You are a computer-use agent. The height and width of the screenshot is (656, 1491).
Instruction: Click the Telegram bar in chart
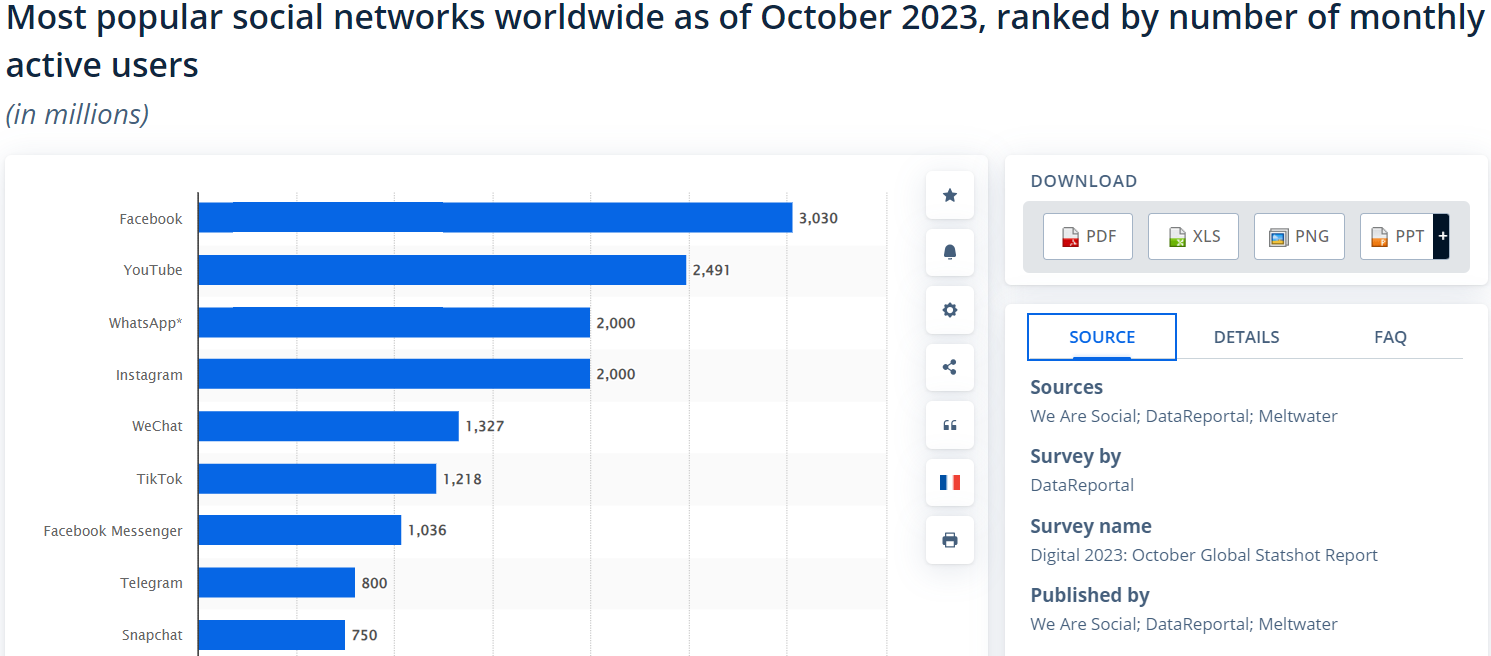pyautogui.click(x=276, y=582)
